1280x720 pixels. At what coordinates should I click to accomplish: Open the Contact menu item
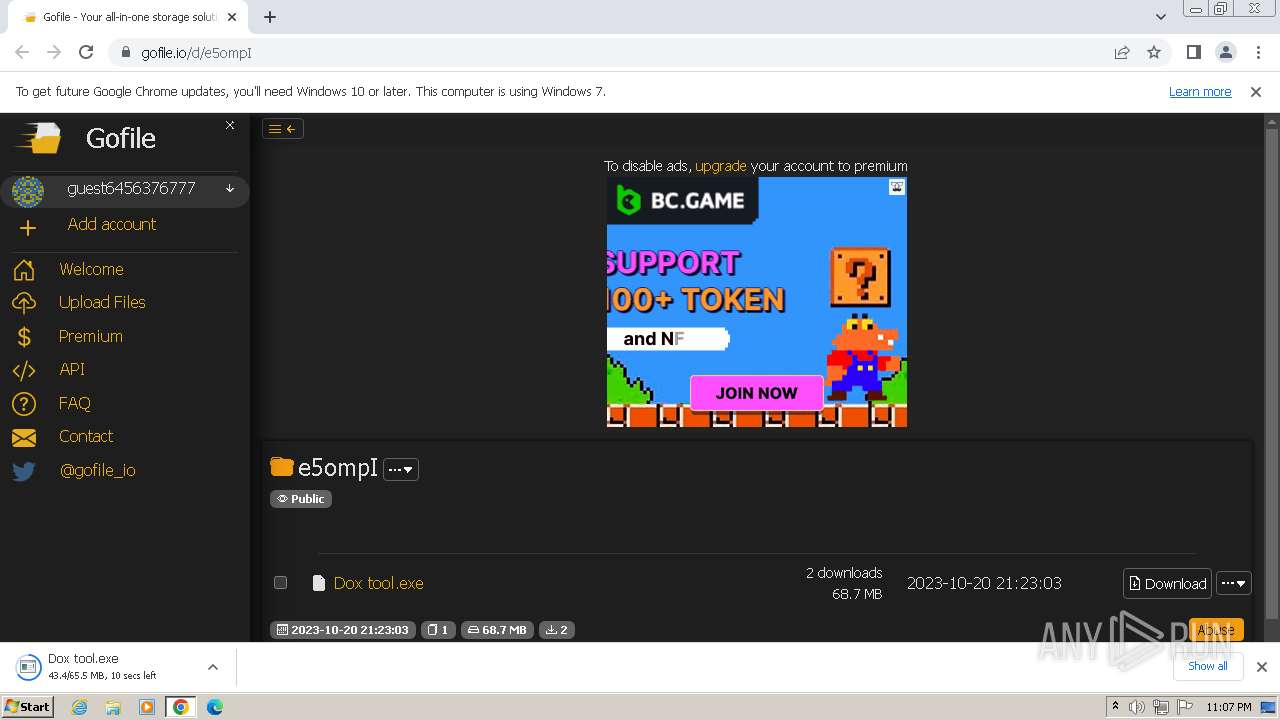86,436
